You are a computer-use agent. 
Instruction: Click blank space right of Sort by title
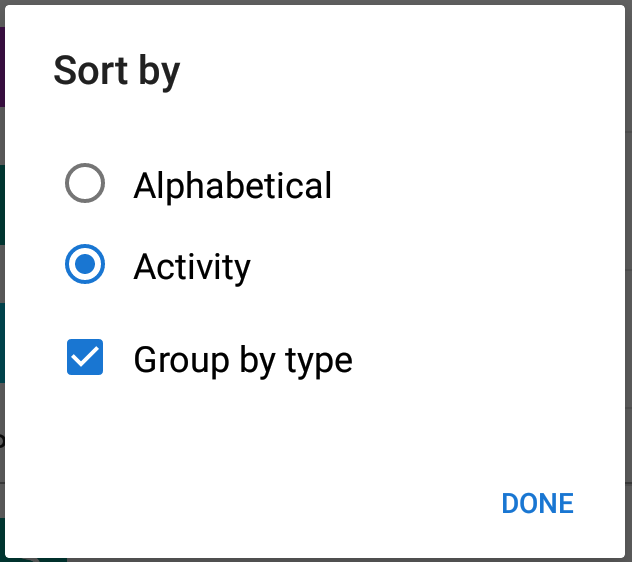pyautogui.click(x=400, y=71)
